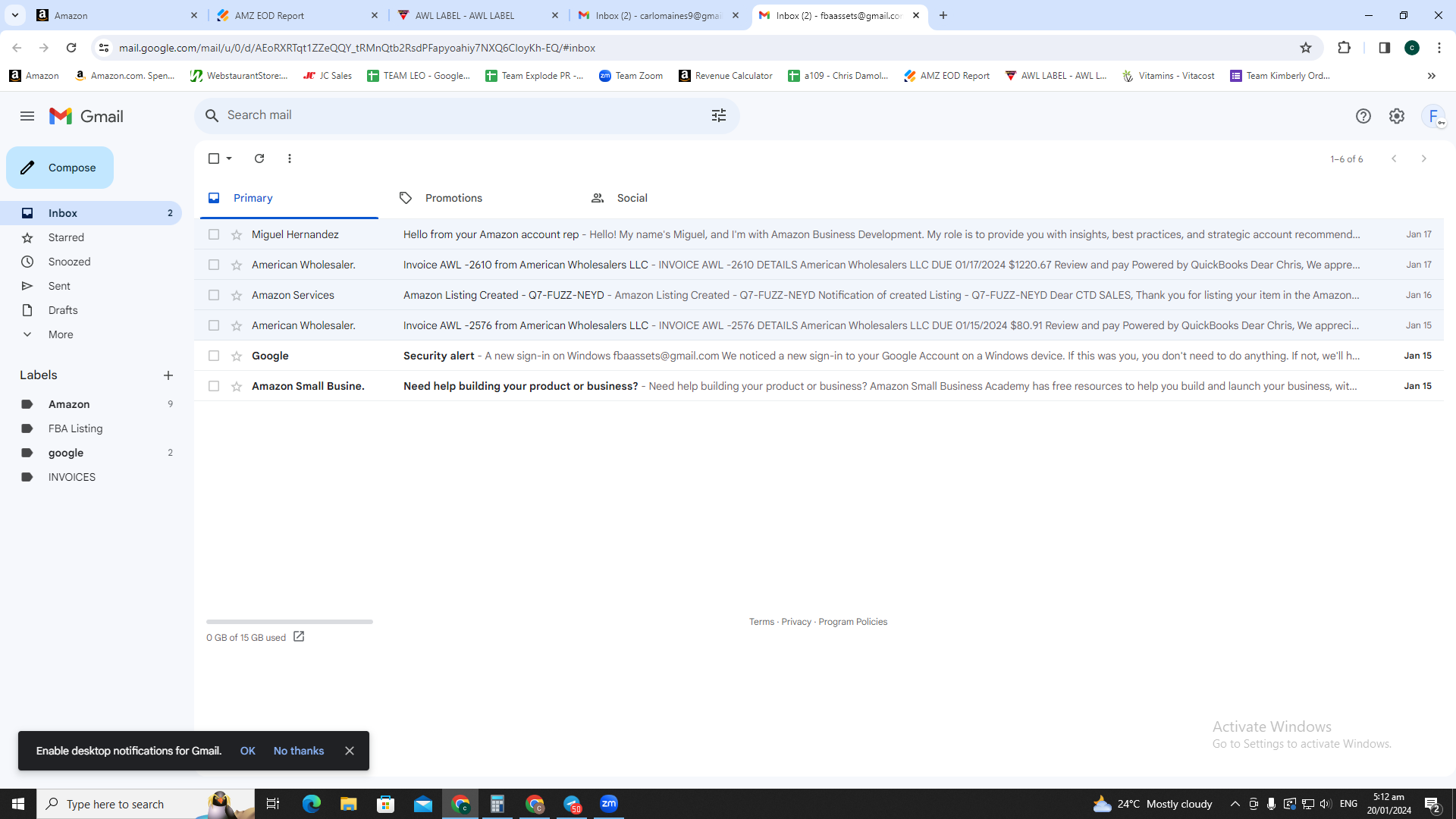
Task: Open the Privacy link
Action: click(796, 622)
